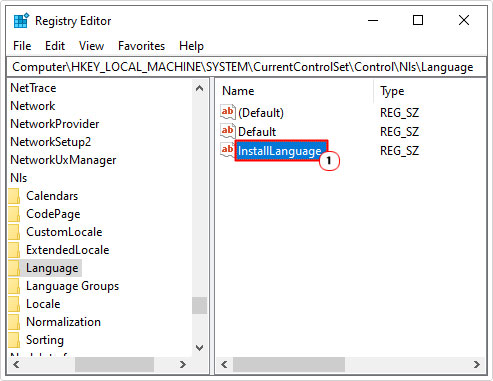Screen dimensions: 493x381
Task: Select the Locale subkey label
Action: coord(43,304)
